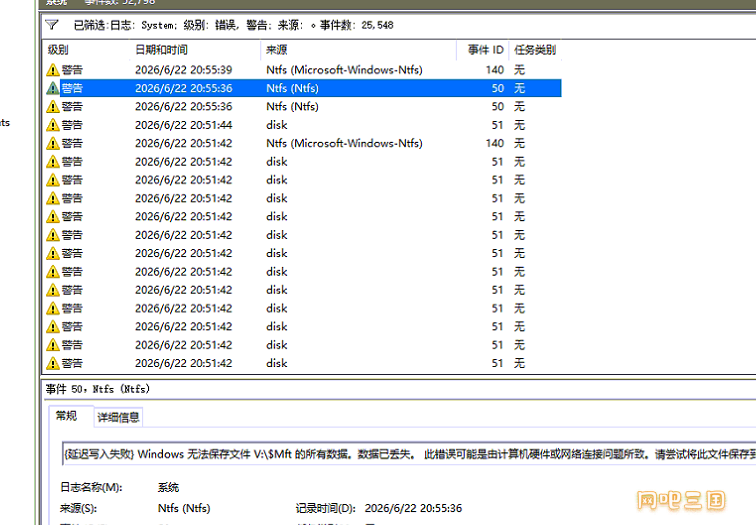
Task: Click the event description box about V:\$Mft
Action: [x=409, y=454]
